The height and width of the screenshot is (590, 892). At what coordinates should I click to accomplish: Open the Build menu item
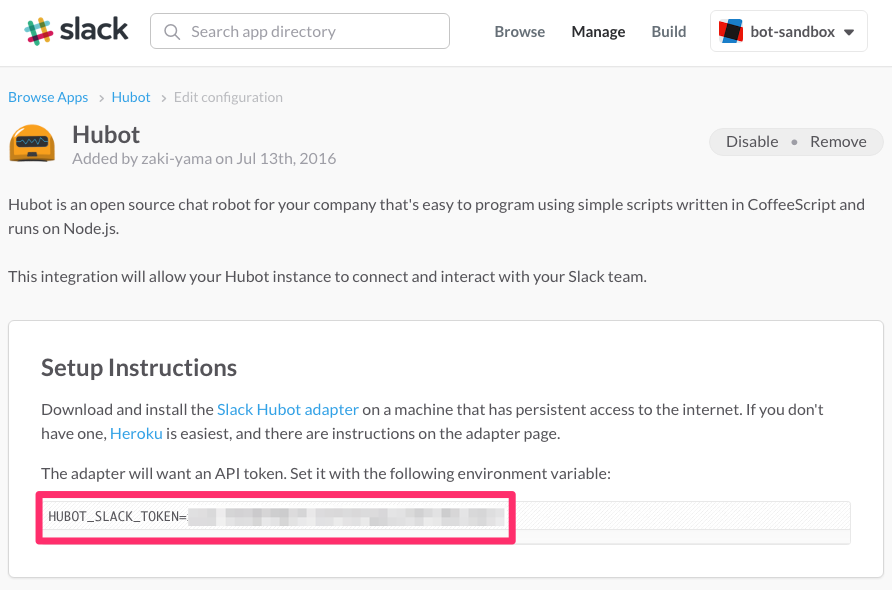coord(668,32)
